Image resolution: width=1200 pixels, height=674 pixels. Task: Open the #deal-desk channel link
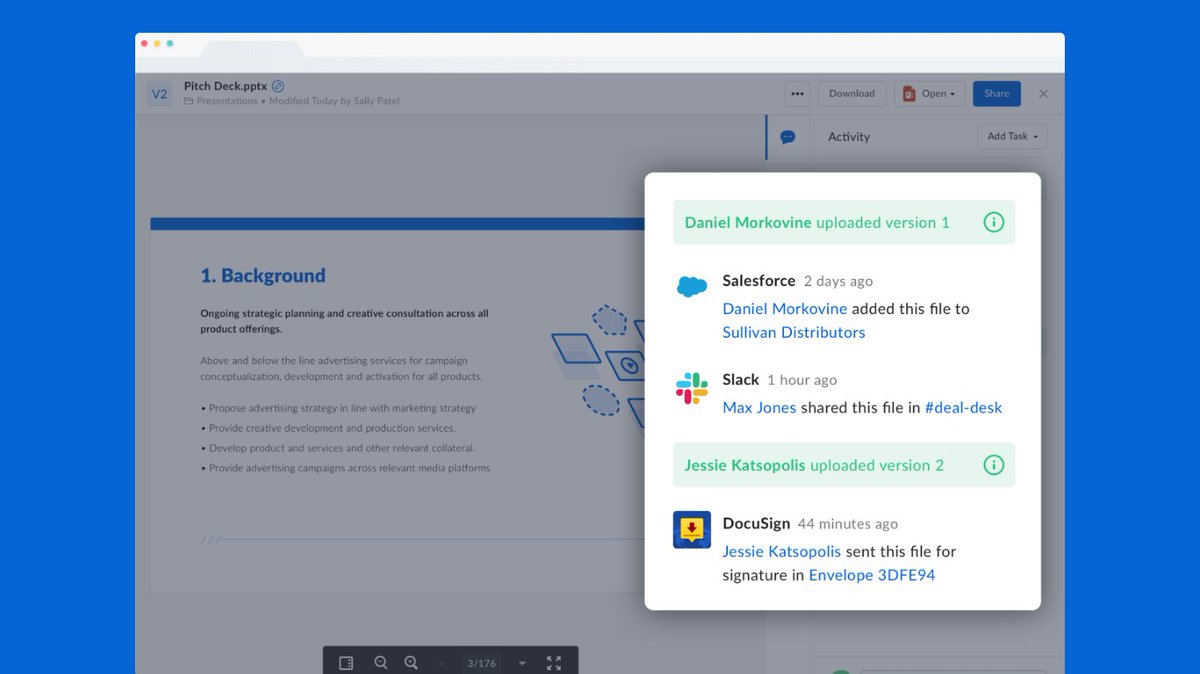point(963,408)
